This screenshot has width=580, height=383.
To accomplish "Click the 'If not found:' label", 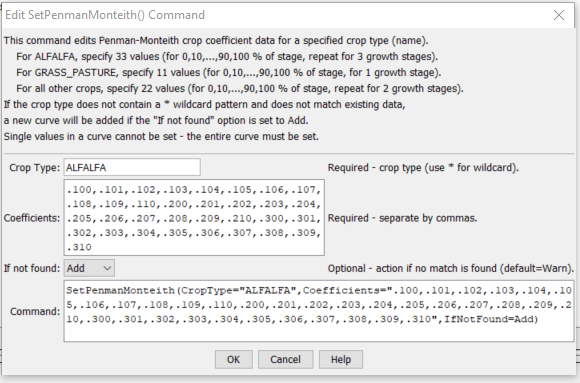I will (x=32, y=268).
